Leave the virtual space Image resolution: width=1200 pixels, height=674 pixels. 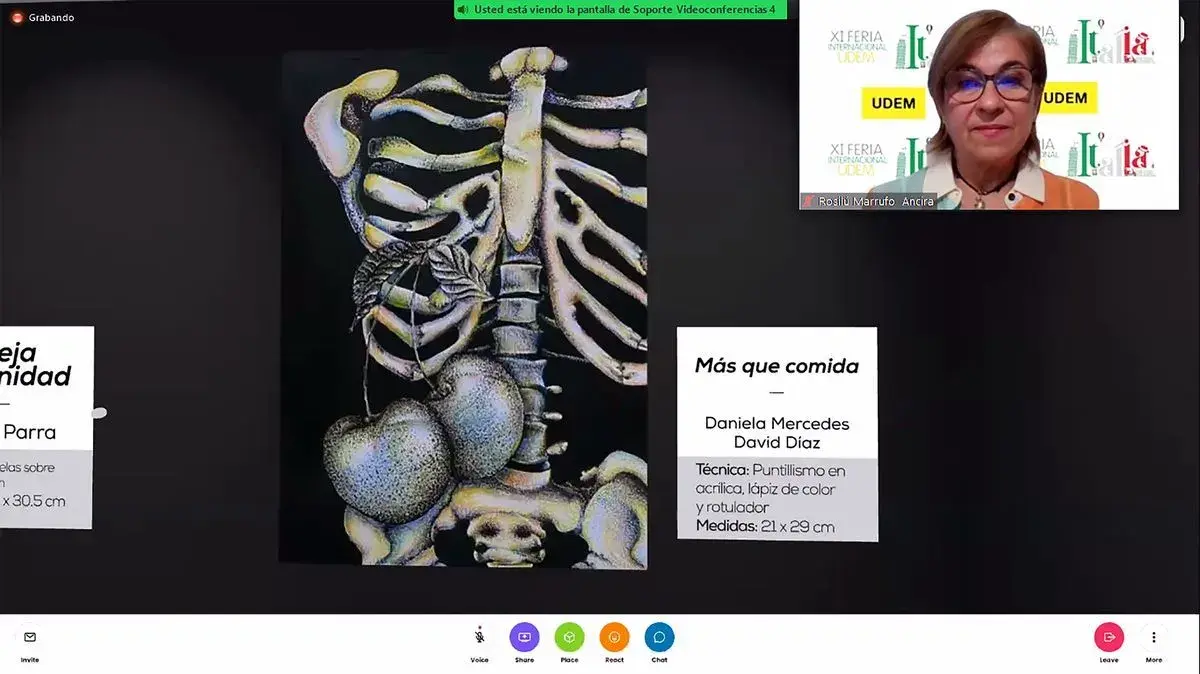click(x=1109, y=637)
